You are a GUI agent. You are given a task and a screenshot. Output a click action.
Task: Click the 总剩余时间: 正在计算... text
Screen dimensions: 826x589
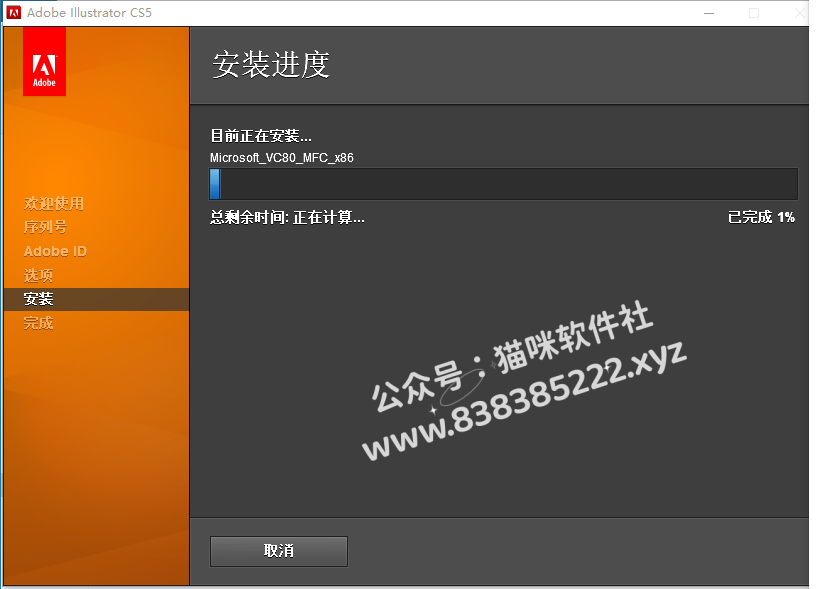pyautogui.click(x=288, y=217)
